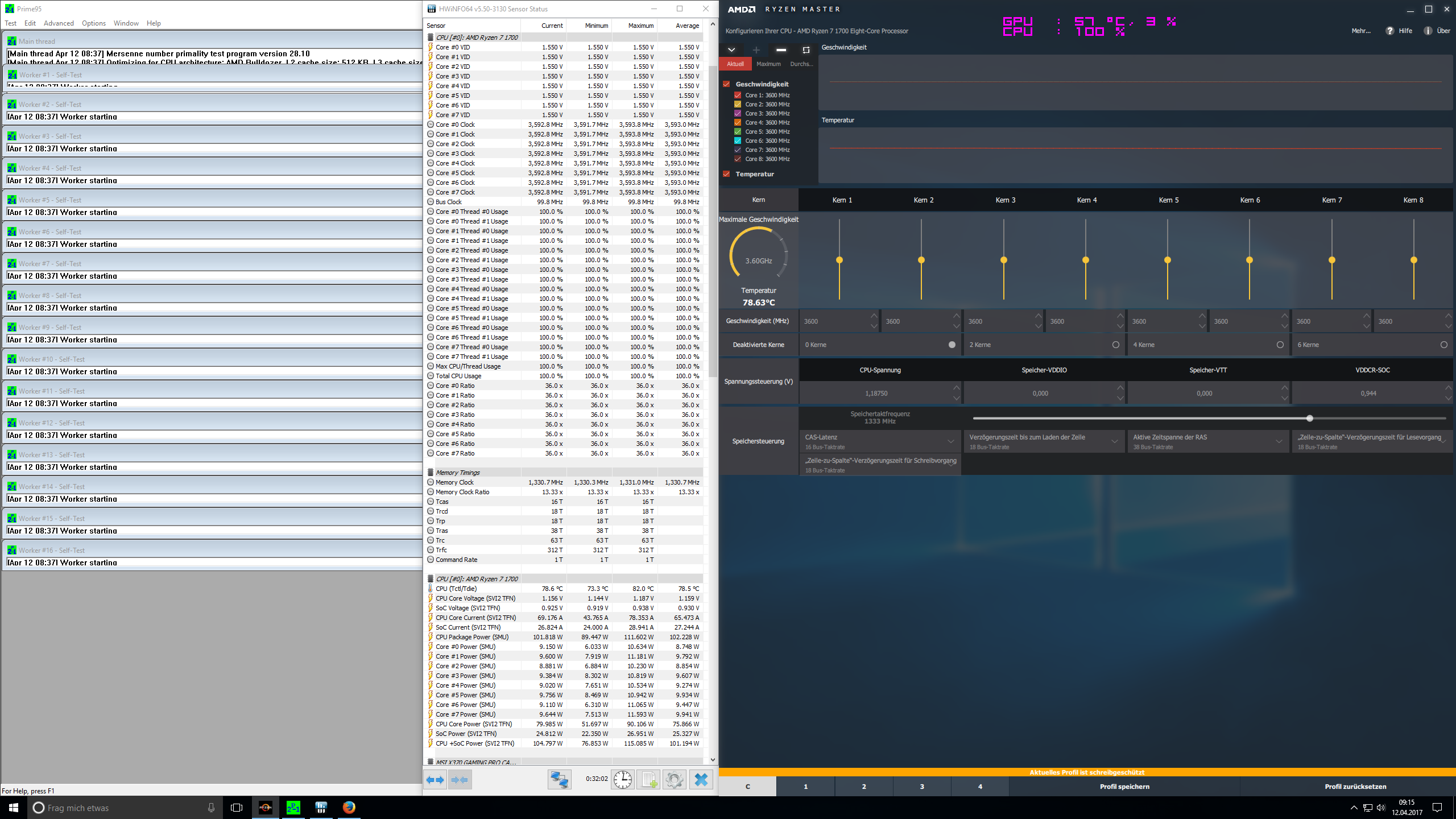This screenshot has height=819, width=1456.
Task: Click Profil zurücksetzen button
Action: point(1355,787)
